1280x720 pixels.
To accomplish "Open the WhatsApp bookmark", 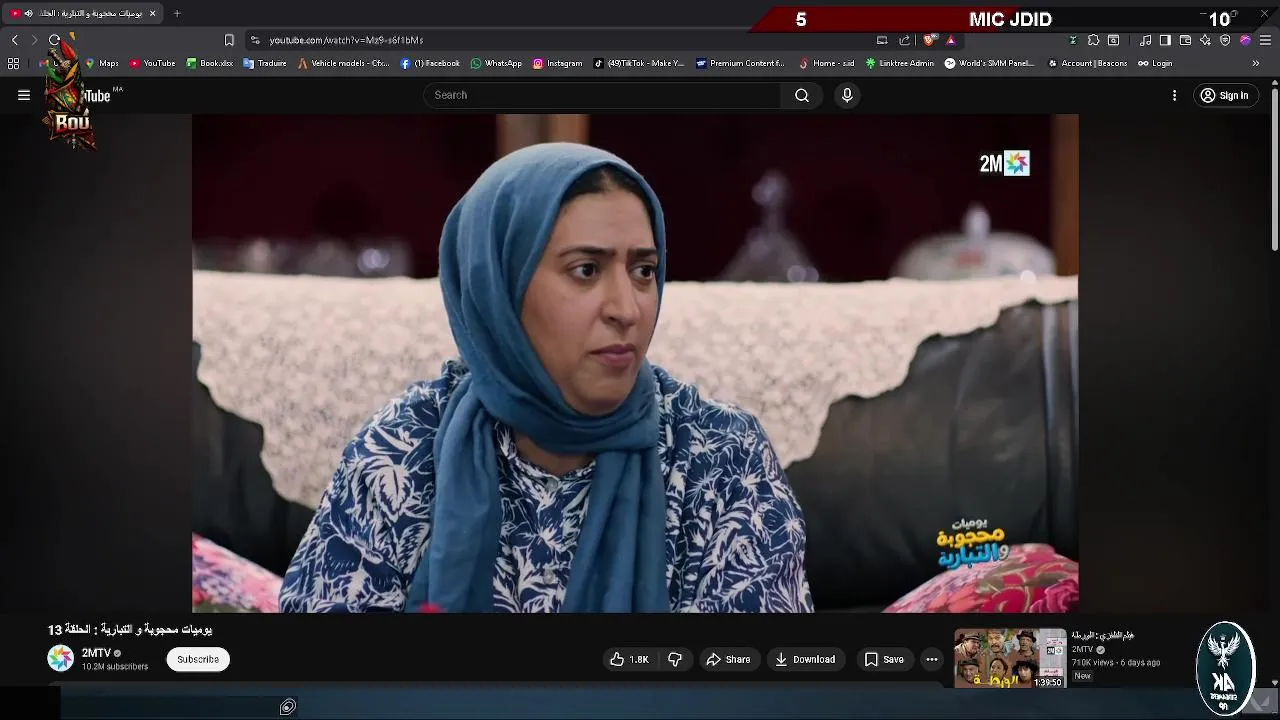I will click(496, 63).
